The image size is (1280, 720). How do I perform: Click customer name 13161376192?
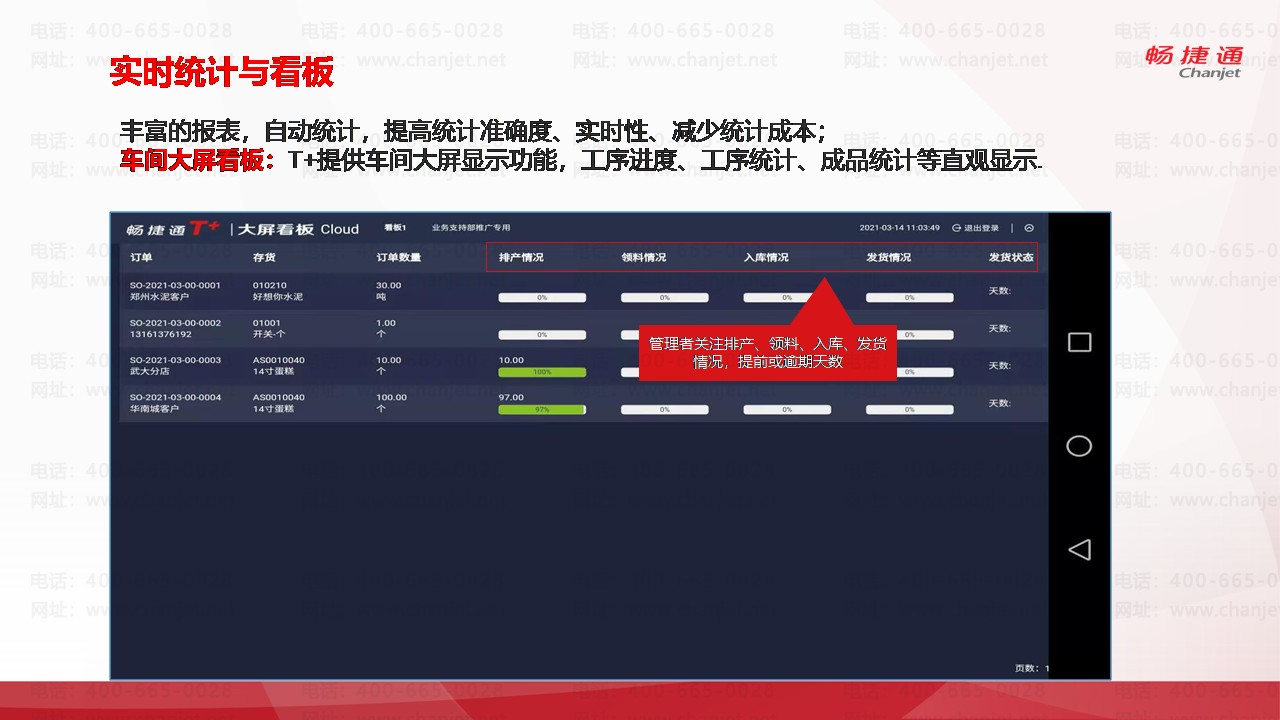[x=160, y=335]
